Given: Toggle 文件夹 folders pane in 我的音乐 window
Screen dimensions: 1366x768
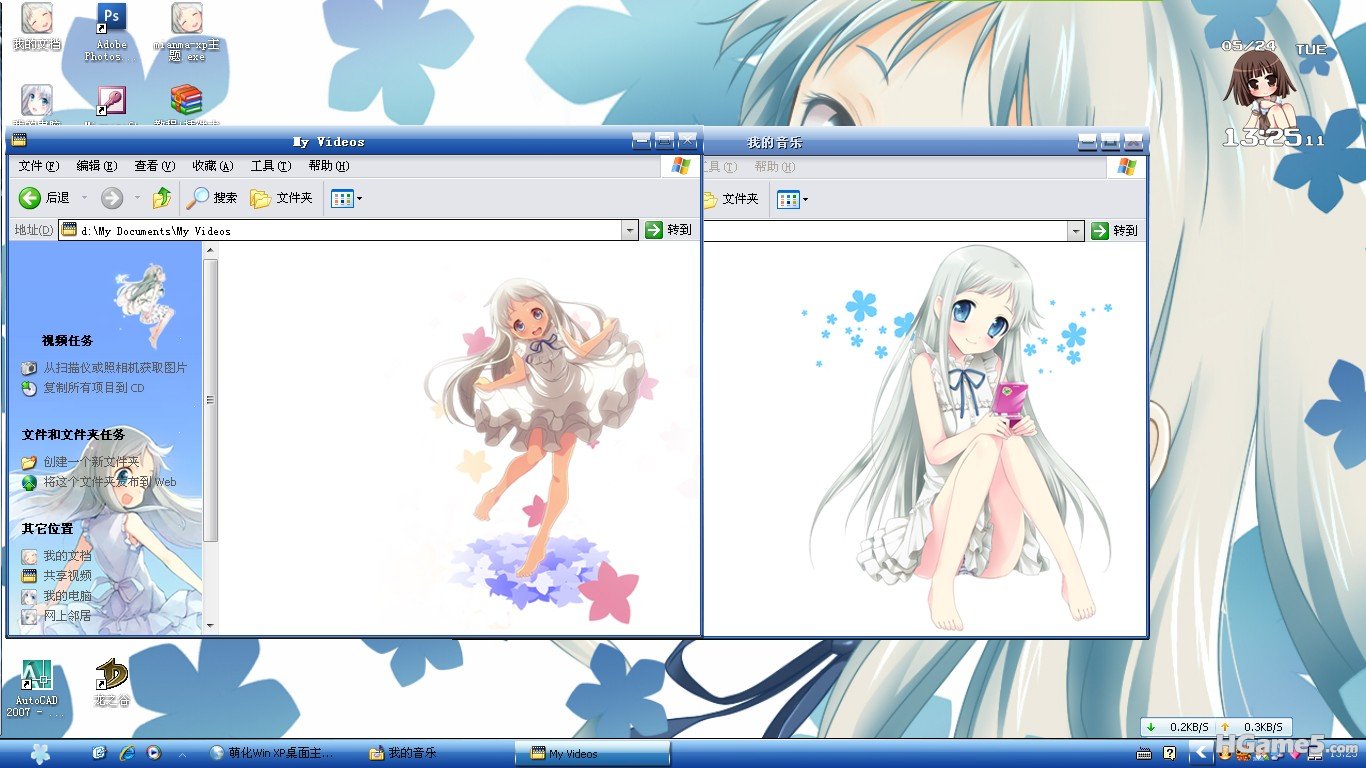Looking at the screenshot, I should pyautogui.click(x=732, y=199).
